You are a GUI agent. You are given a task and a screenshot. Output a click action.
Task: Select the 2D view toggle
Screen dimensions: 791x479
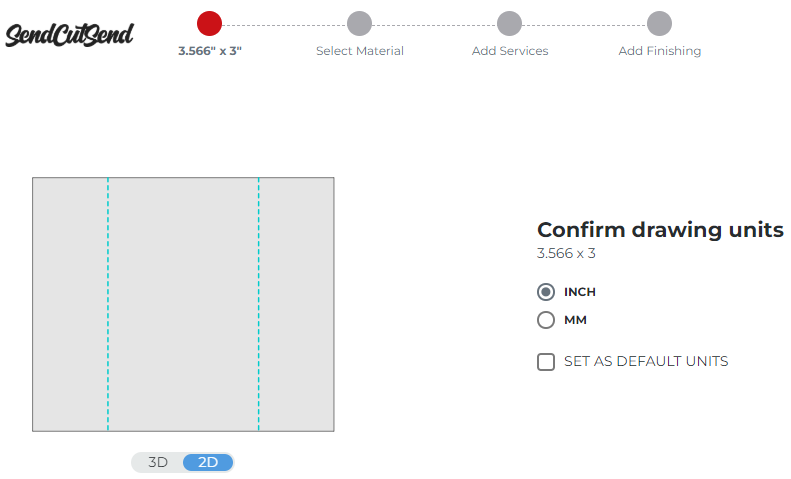point(208,462)
